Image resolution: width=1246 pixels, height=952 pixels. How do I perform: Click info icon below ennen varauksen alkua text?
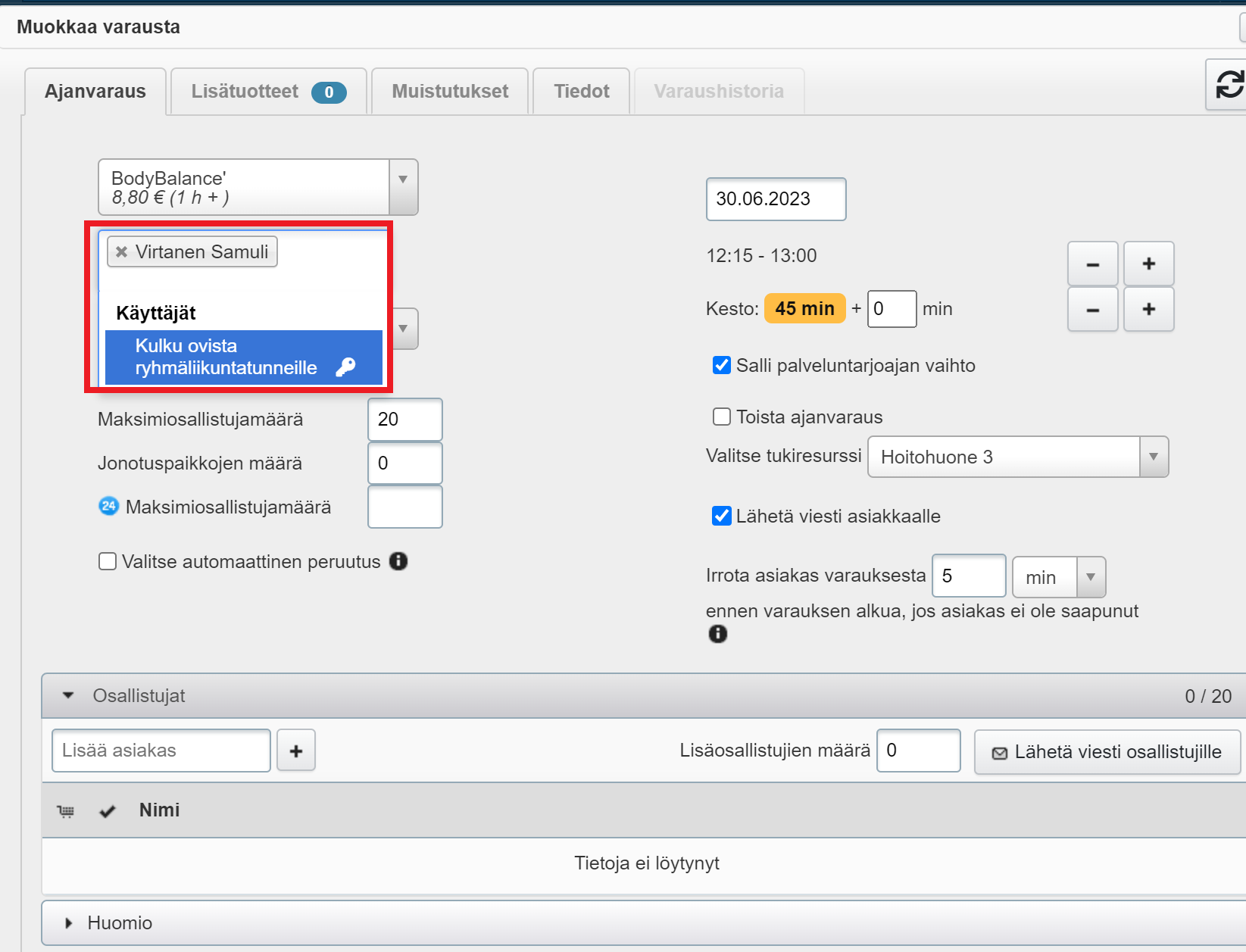point(717,634)
